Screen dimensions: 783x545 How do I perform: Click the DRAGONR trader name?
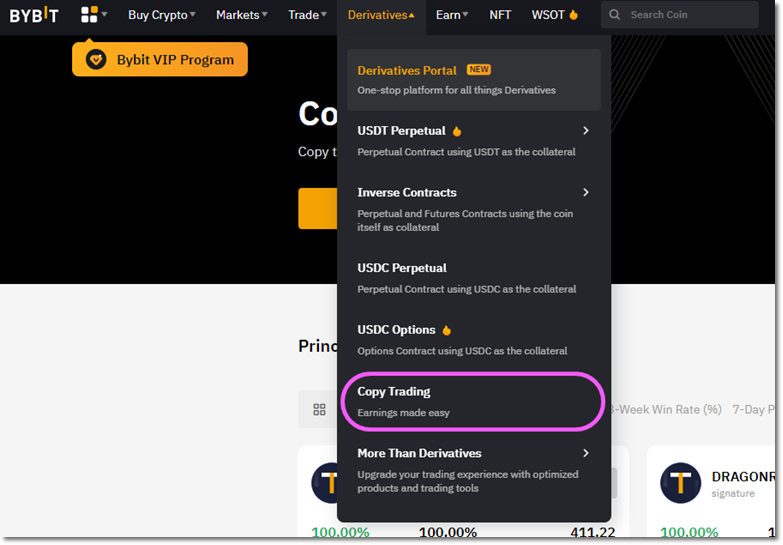[743, 477]
